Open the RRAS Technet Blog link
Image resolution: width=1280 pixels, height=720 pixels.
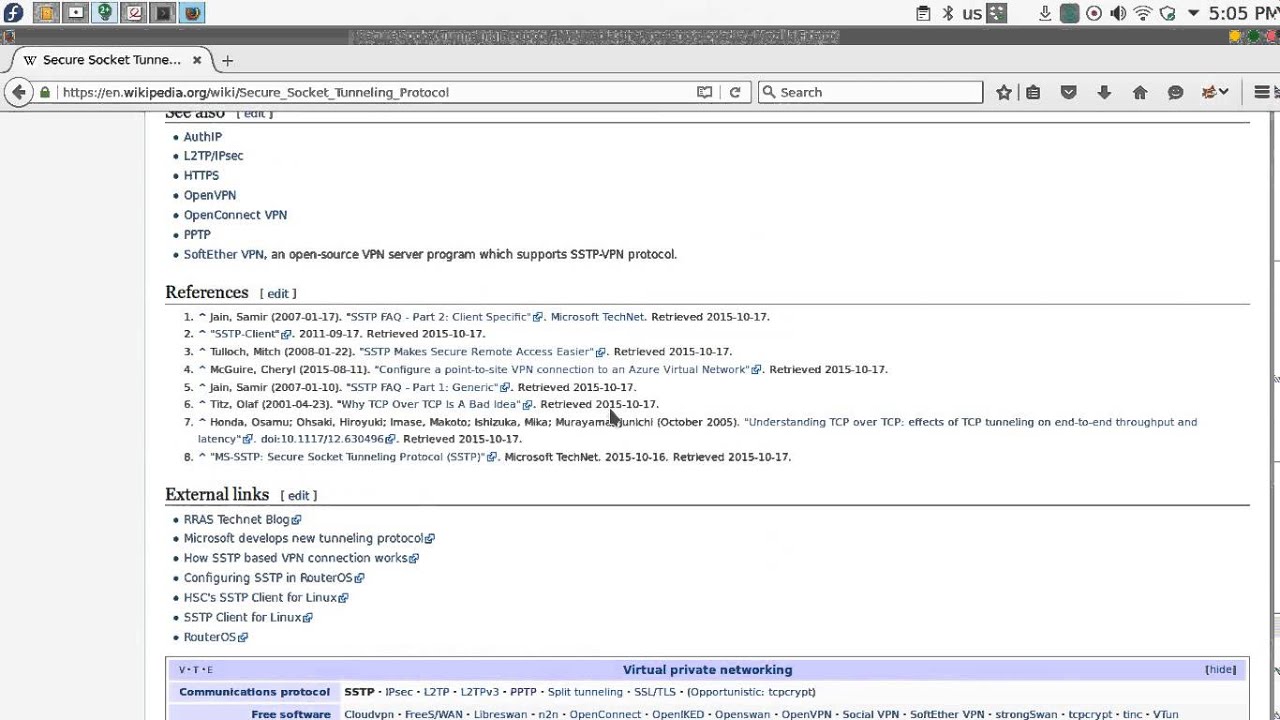[x=242, y=520]
